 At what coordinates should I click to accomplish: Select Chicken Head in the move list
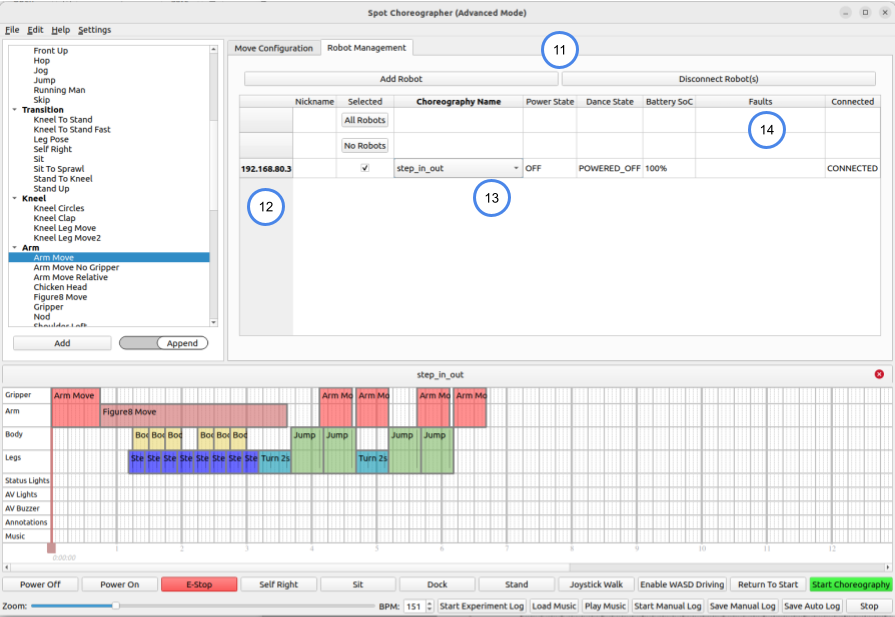tap(60, 287)
